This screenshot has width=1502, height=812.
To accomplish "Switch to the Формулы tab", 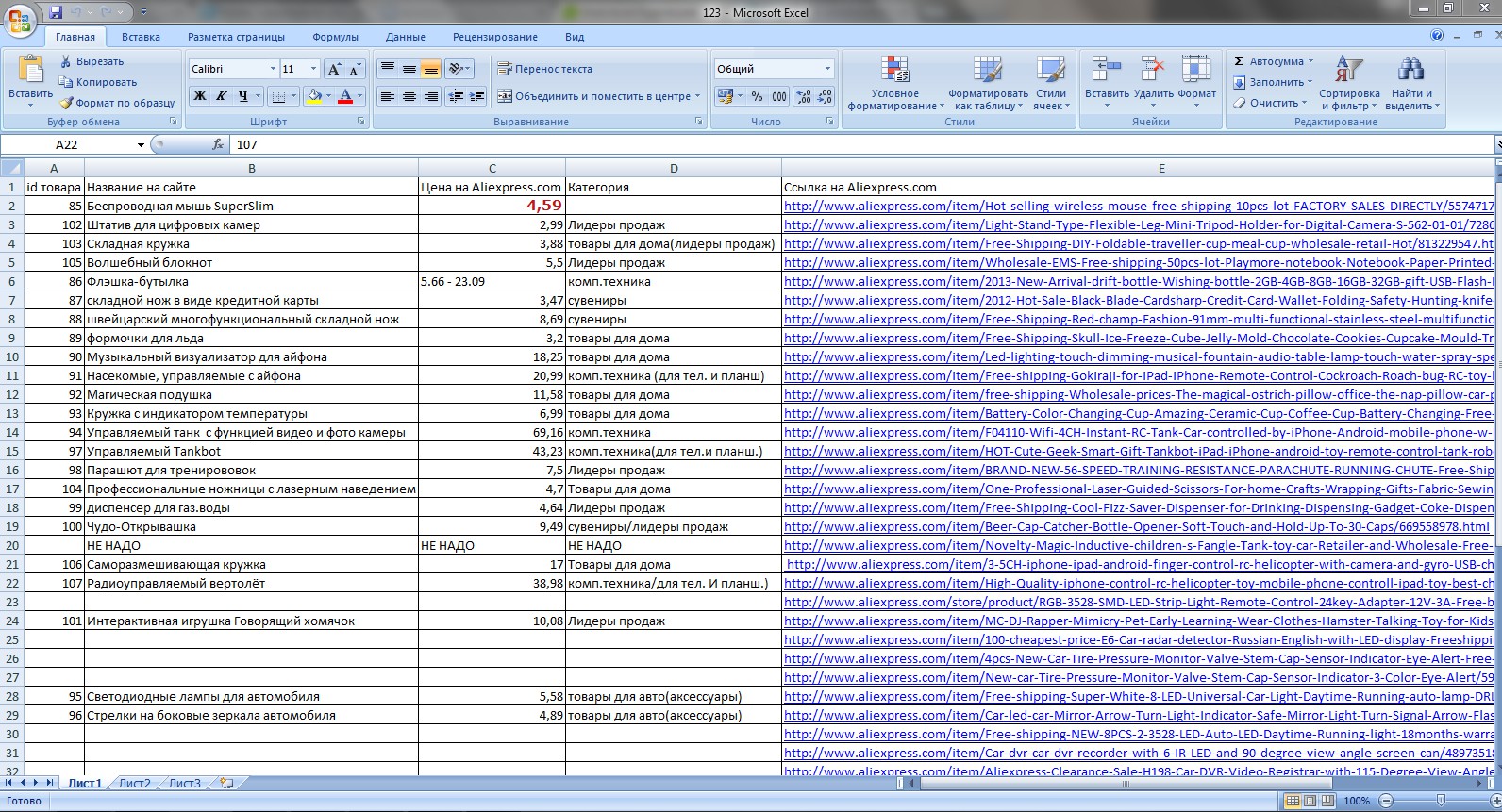I will click(335, 37).
